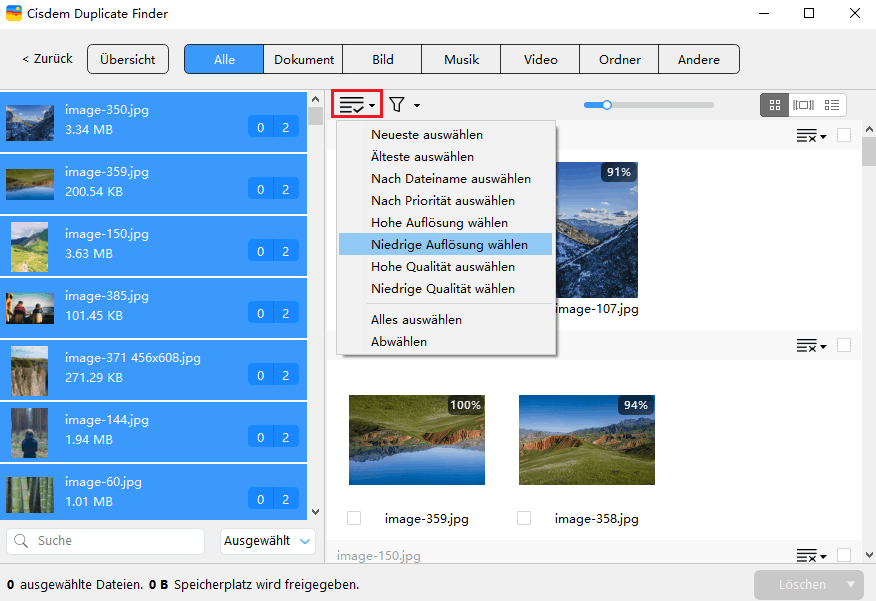Switch to side-by-side compare view
Image resolution: width=876 pixels, height=601 pixels.
coord(803,105)
